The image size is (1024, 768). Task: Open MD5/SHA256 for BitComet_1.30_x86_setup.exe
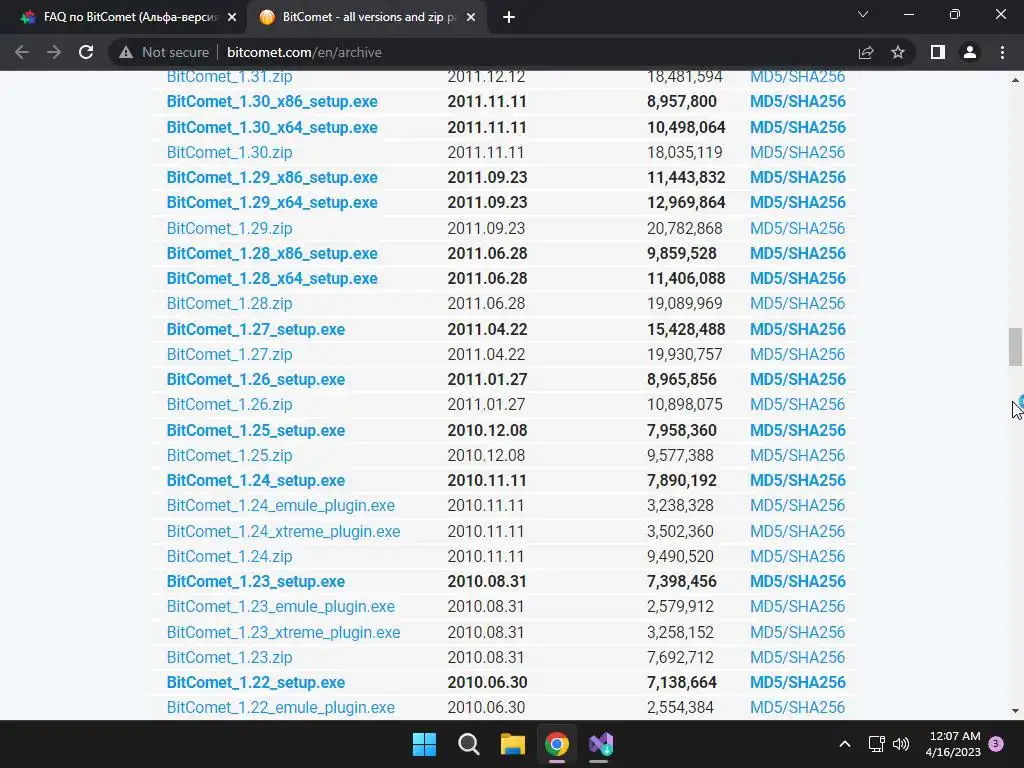797,102
